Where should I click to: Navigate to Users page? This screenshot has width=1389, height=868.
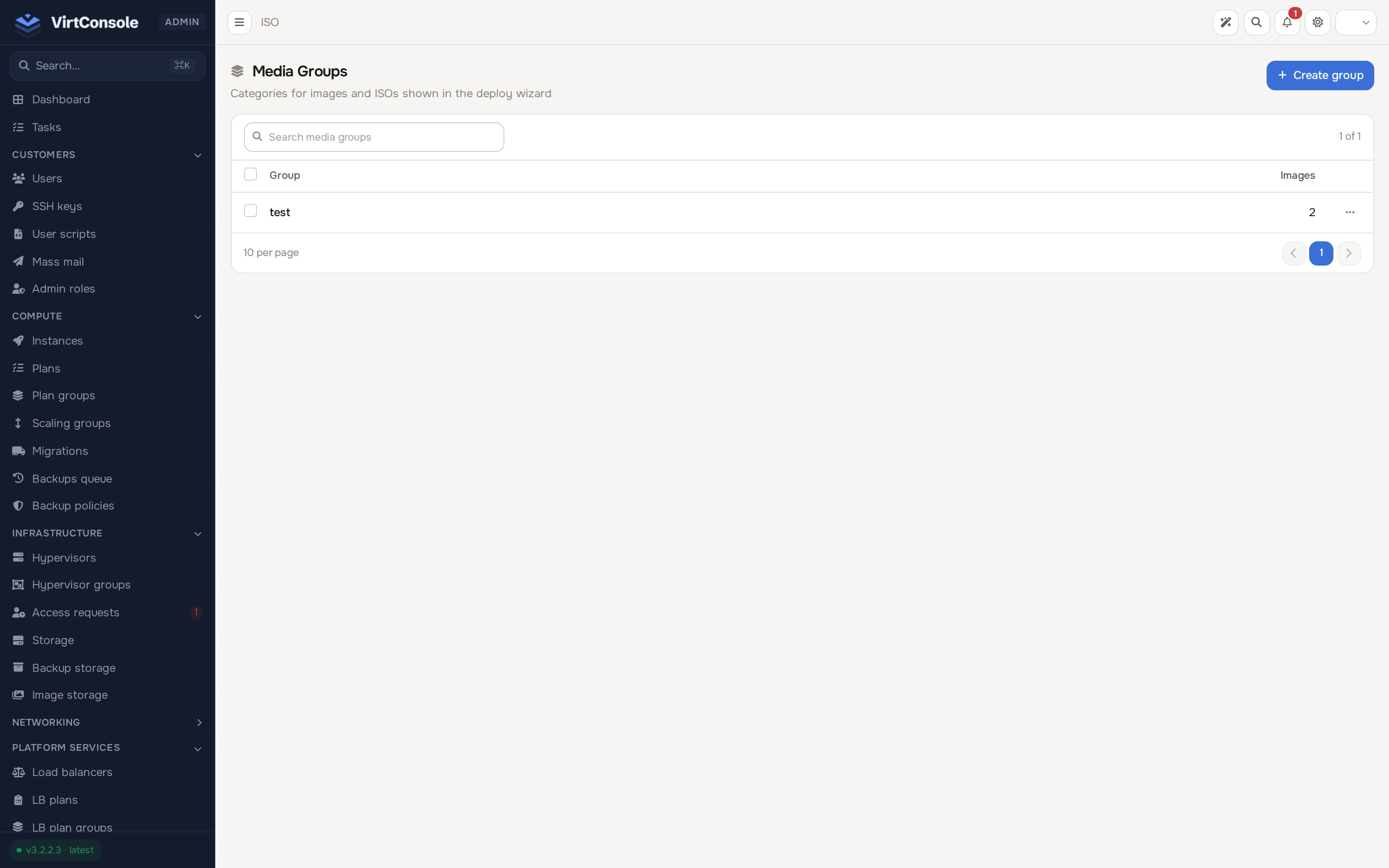click(107, 178)
